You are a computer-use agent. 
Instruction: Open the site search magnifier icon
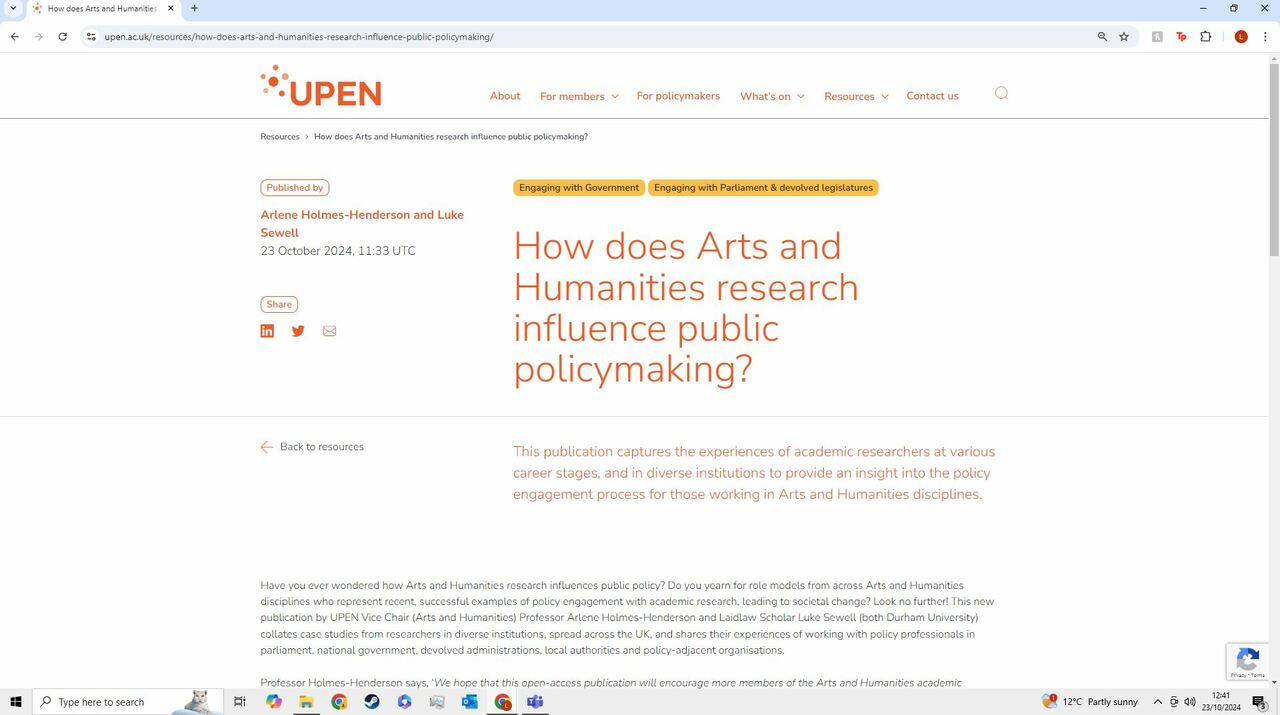(x=1001, y=94)
